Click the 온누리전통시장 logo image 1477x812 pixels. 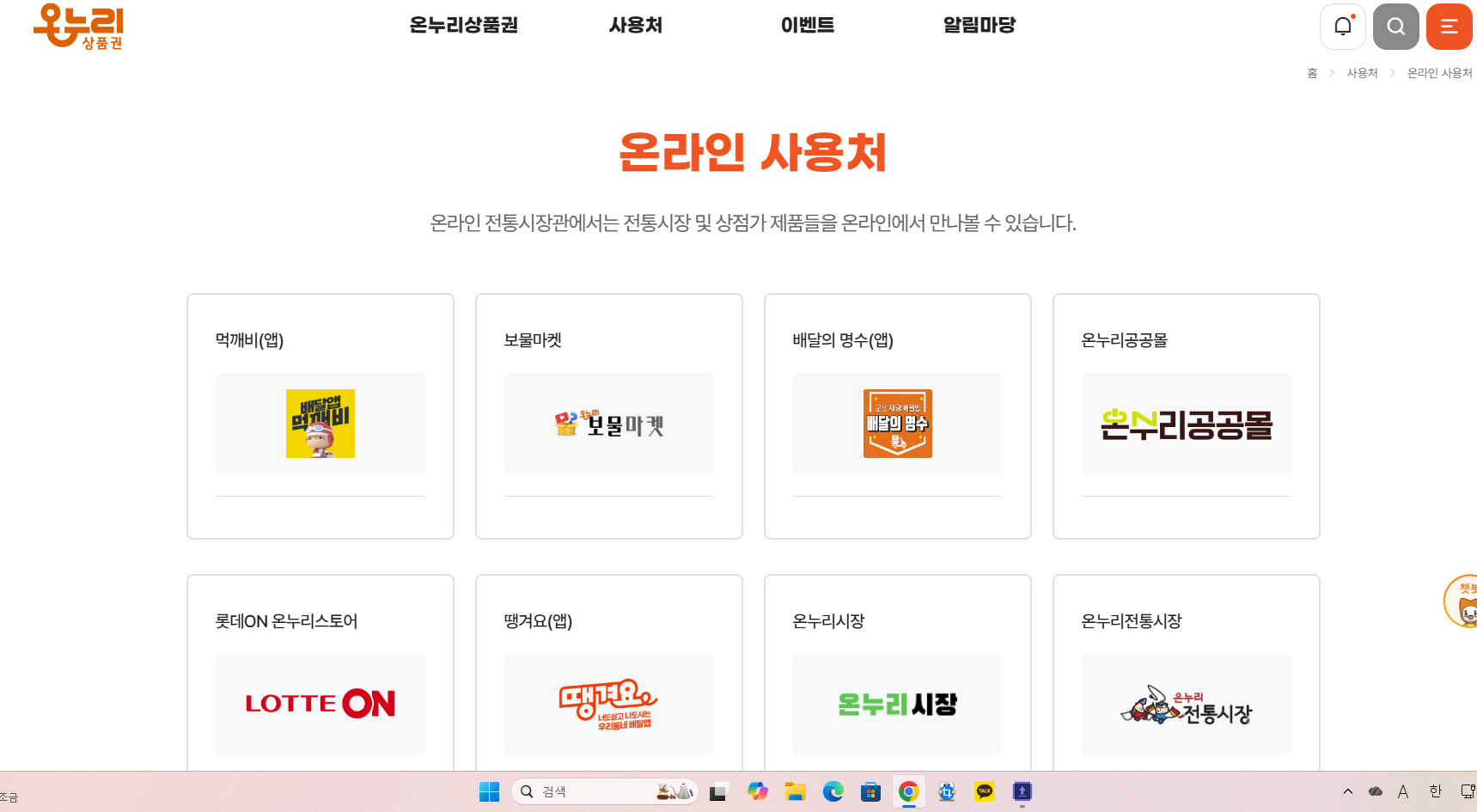1187,705
